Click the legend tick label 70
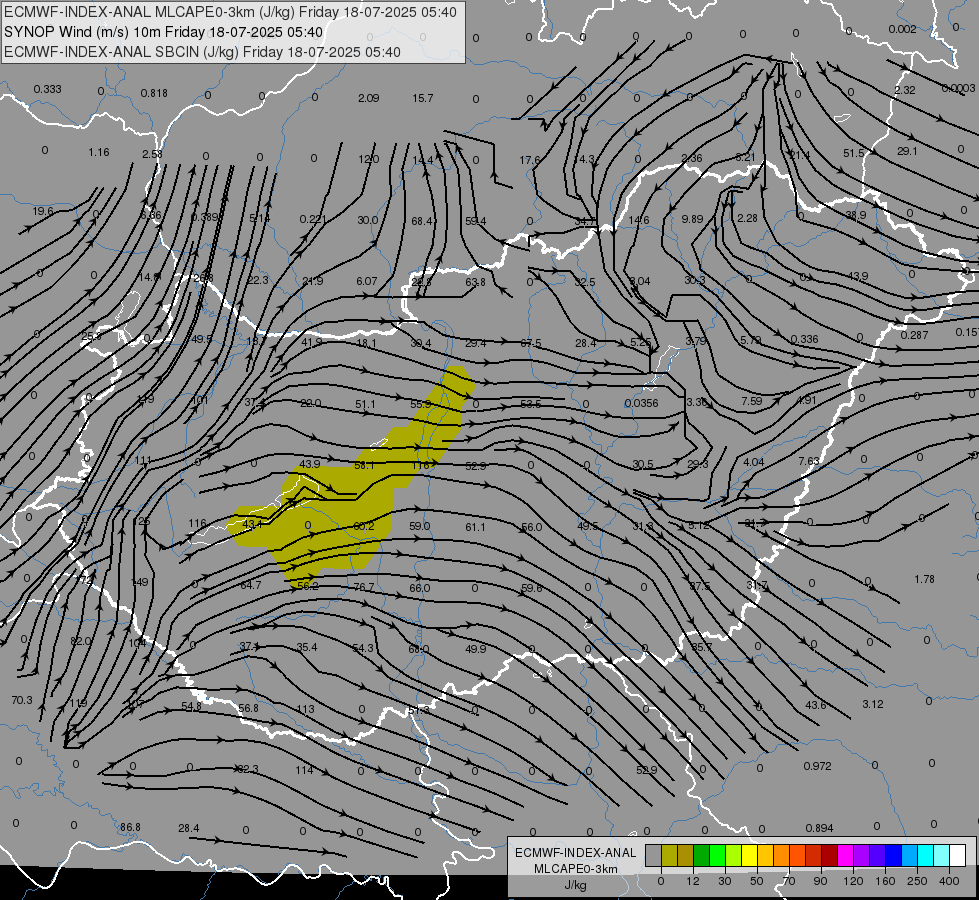The height and width of the screenshot is (900, 979). (x=789, y=881)
